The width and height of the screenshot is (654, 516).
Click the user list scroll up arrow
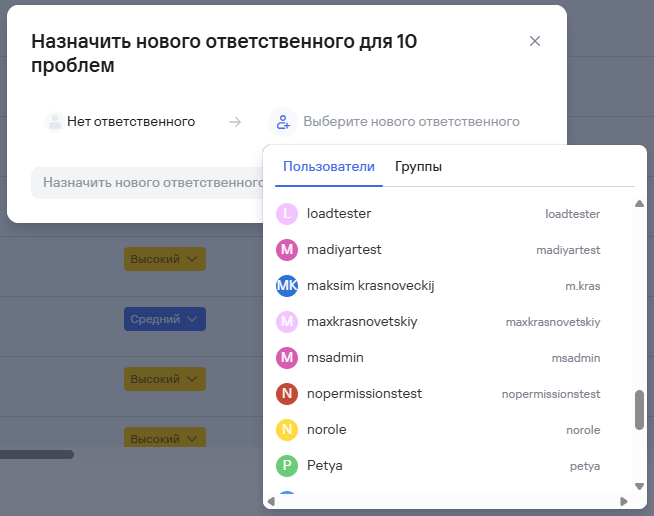pos(639,204)
